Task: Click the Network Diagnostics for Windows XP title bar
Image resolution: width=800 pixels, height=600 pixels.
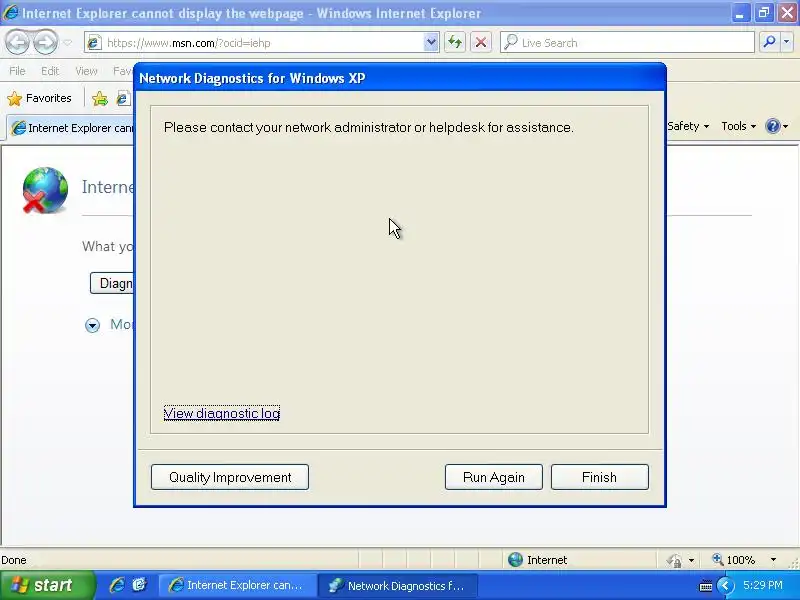Action: click(400, 78)
